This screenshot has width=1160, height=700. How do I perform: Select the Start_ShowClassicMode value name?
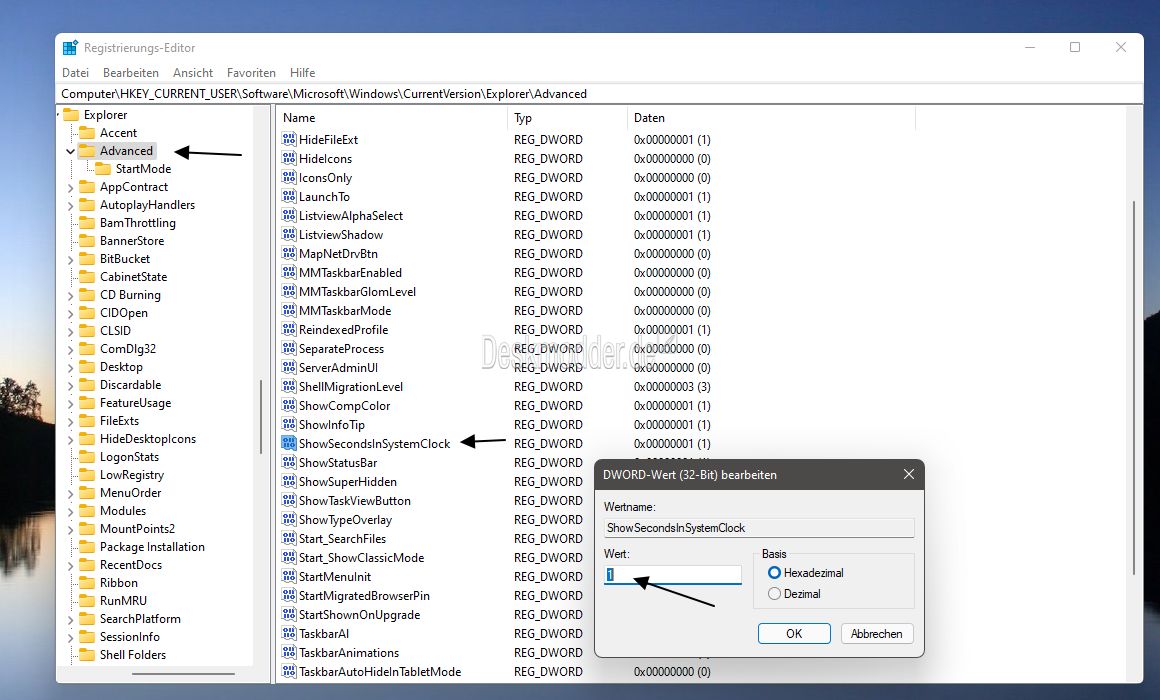point(362,558)
